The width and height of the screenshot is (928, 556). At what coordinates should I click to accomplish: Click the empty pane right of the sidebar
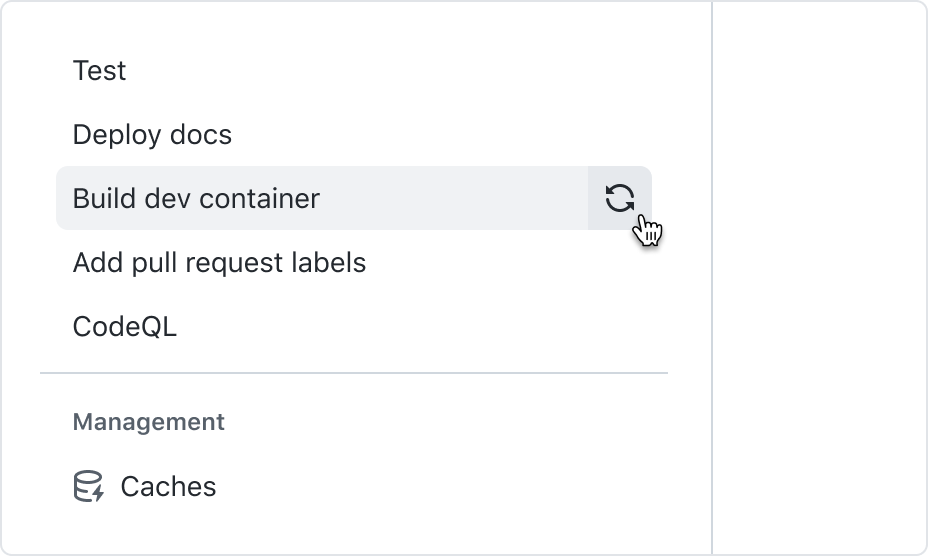point(820,278)
